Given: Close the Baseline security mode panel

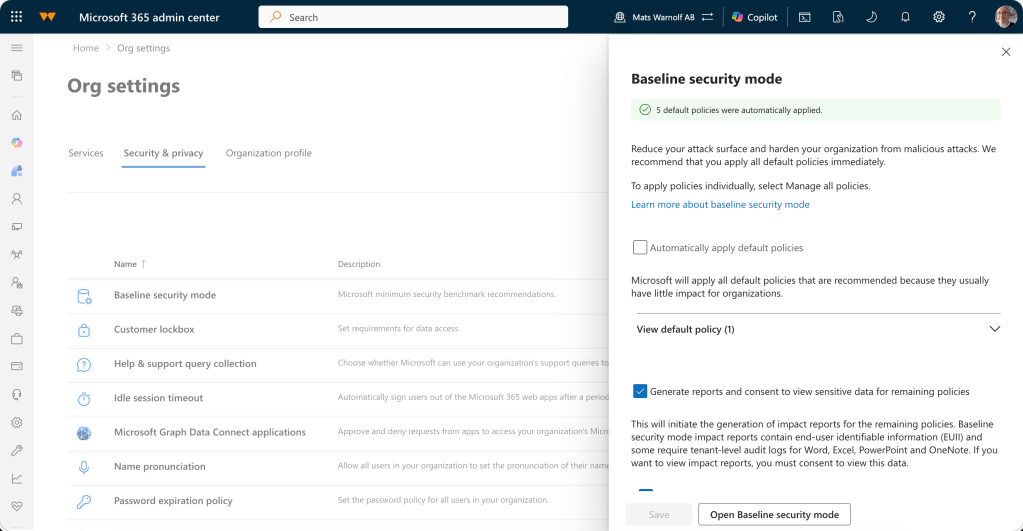Looking at the screenshot, I should (x=1006, y=51).
